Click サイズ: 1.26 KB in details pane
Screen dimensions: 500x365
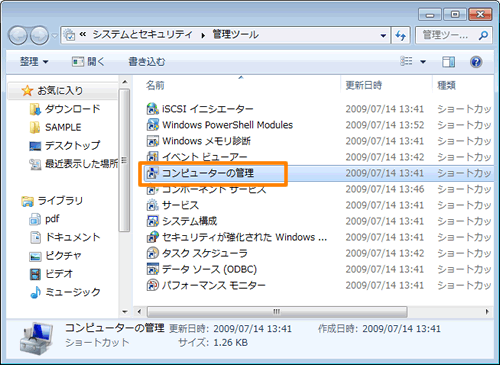click(213, 343)
